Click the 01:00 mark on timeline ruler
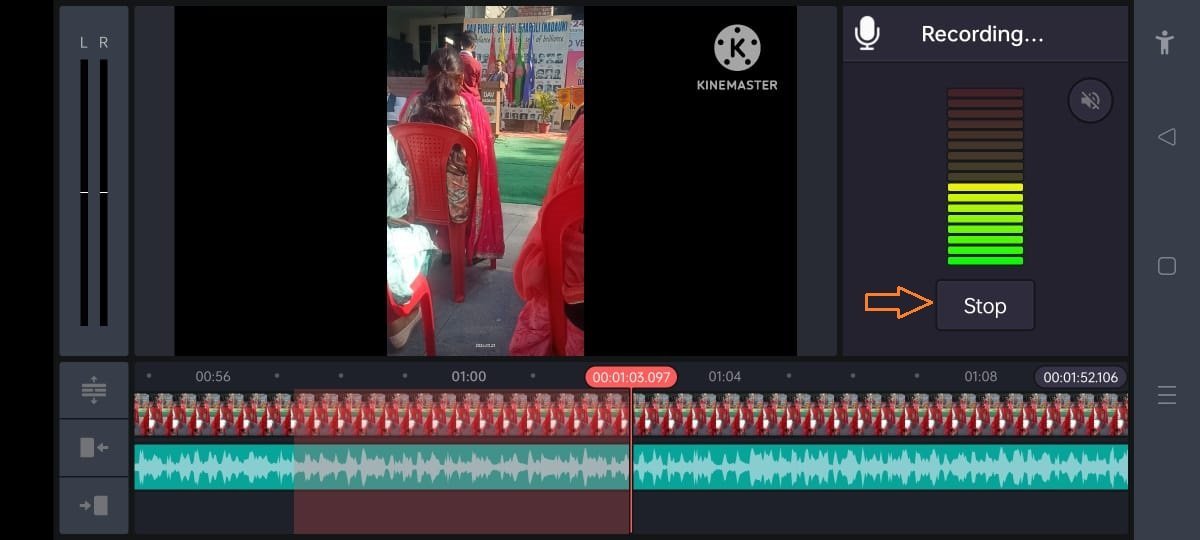1200x540 pixels. tap(468, 377)
